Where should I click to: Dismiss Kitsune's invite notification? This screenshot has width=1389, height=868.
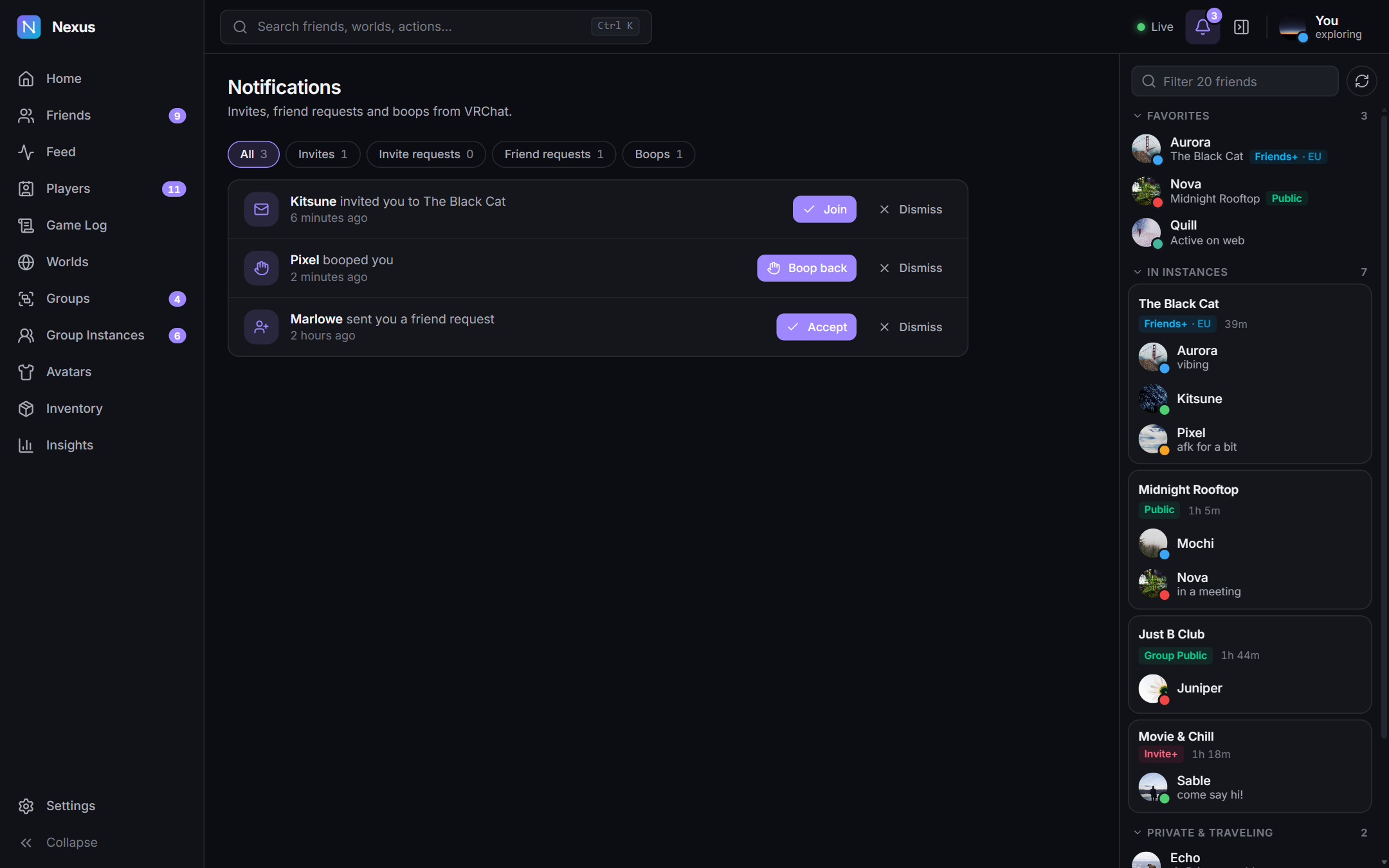tap(911, 210)
